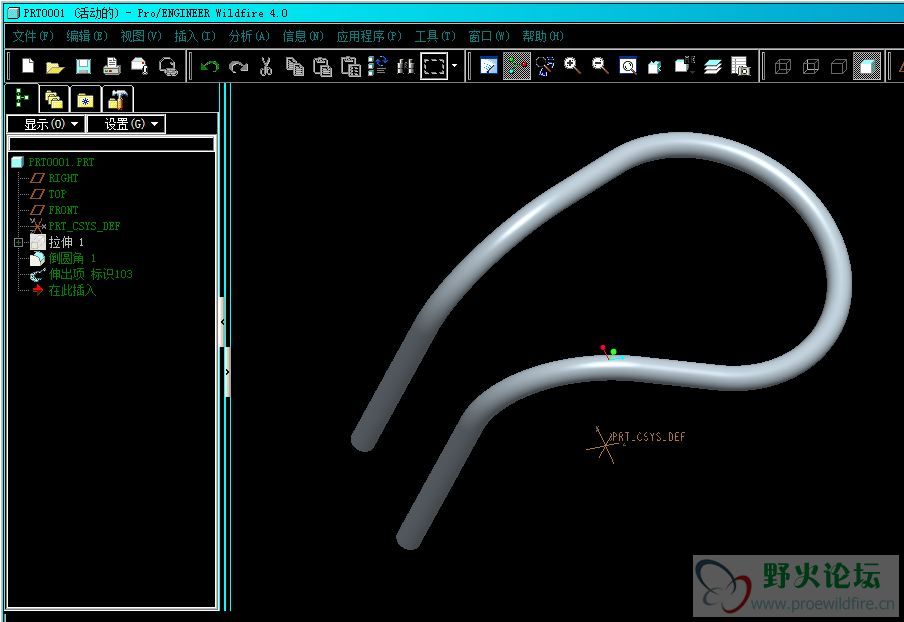Click the model tree search field
The width and height of the screenshot is (904, 622).
(111, 144)
